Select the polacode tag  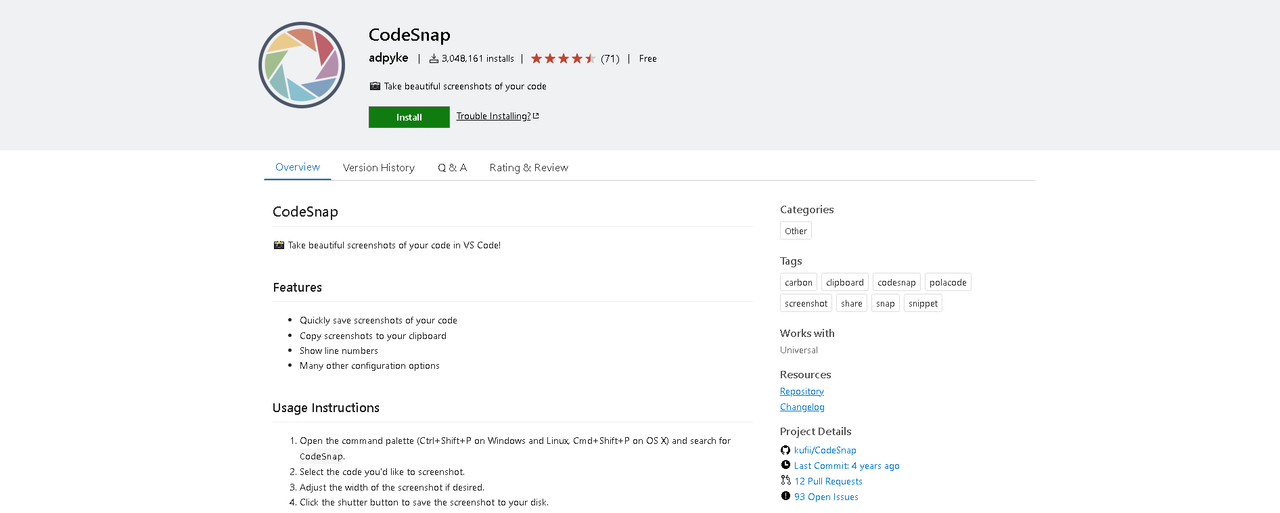point(948,282)
